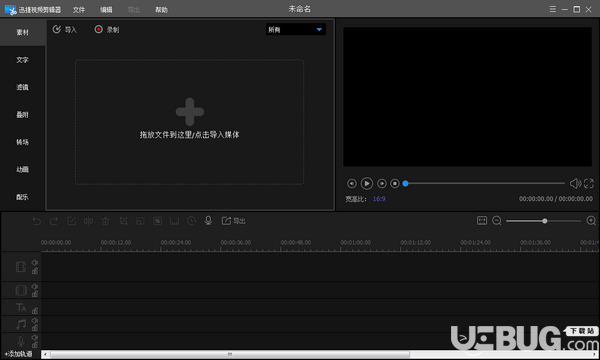The image size is (600, 360).
Task: Open the 文件 menu
Action: (x=79, y=10)
